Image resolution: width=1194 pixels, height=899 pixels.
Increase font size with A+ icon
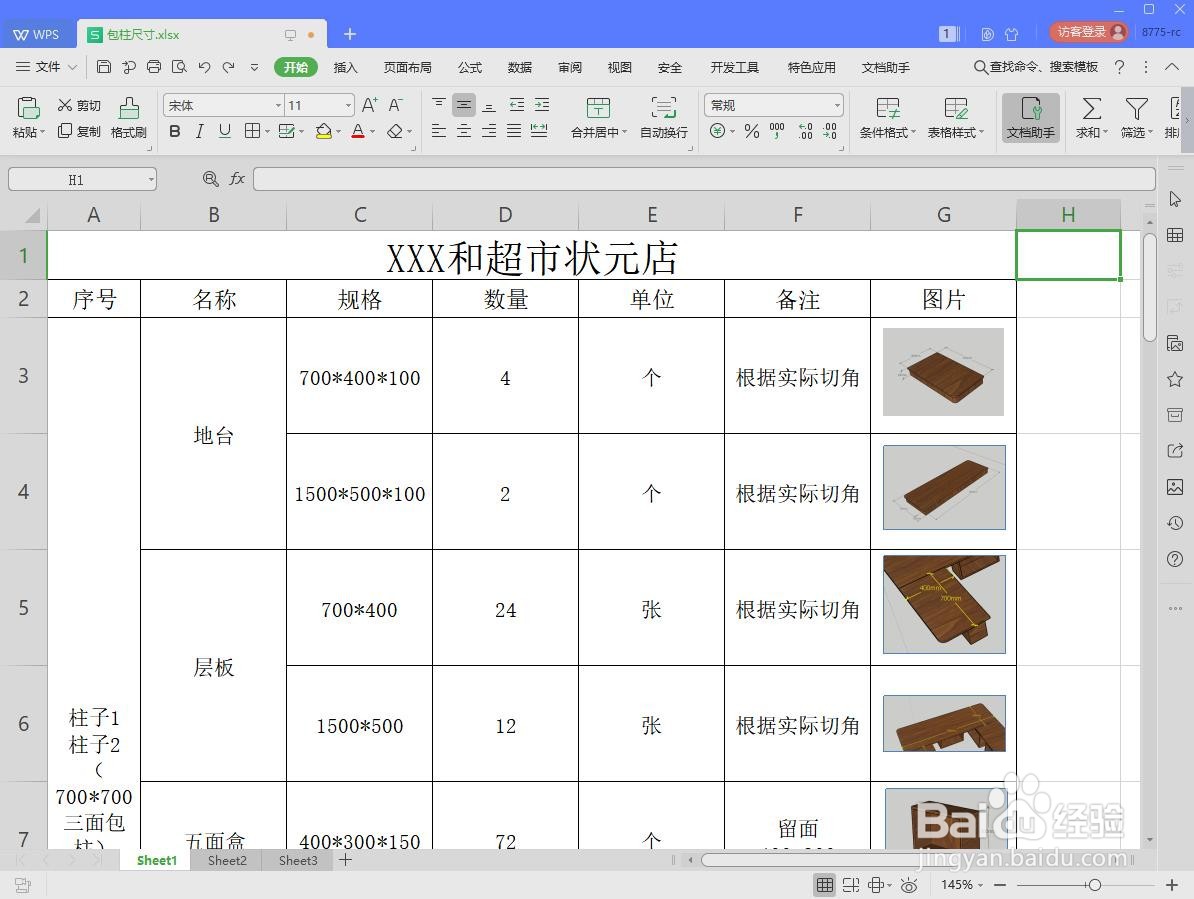tap(369, 105)
